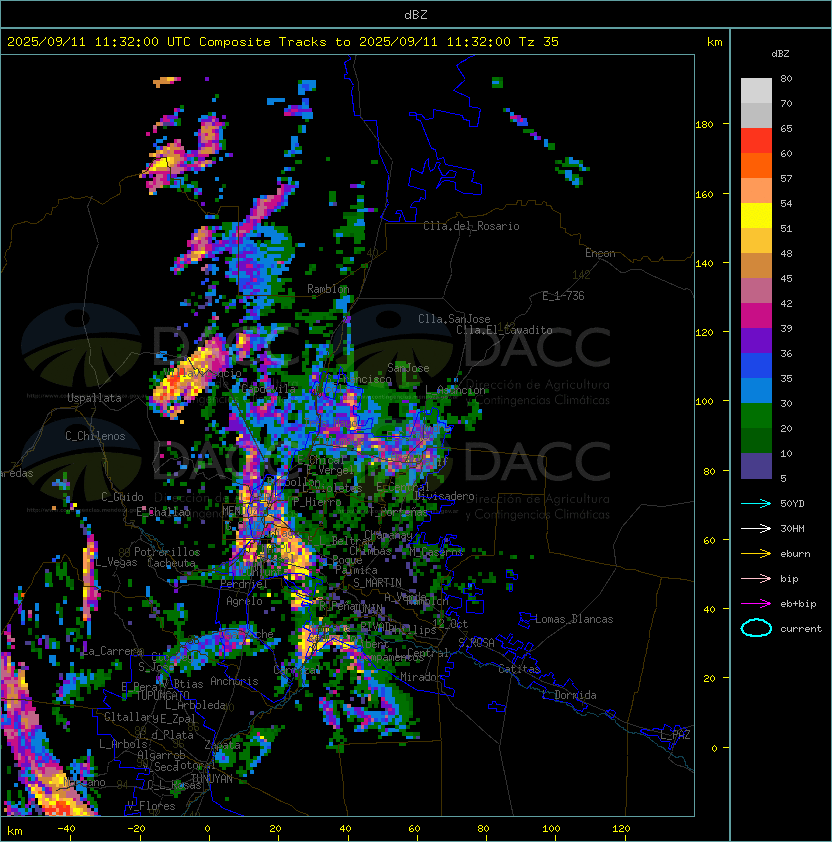Click the 'E_1-736' map label
Viewport: 832px width, 842px height.
[563, 296]
